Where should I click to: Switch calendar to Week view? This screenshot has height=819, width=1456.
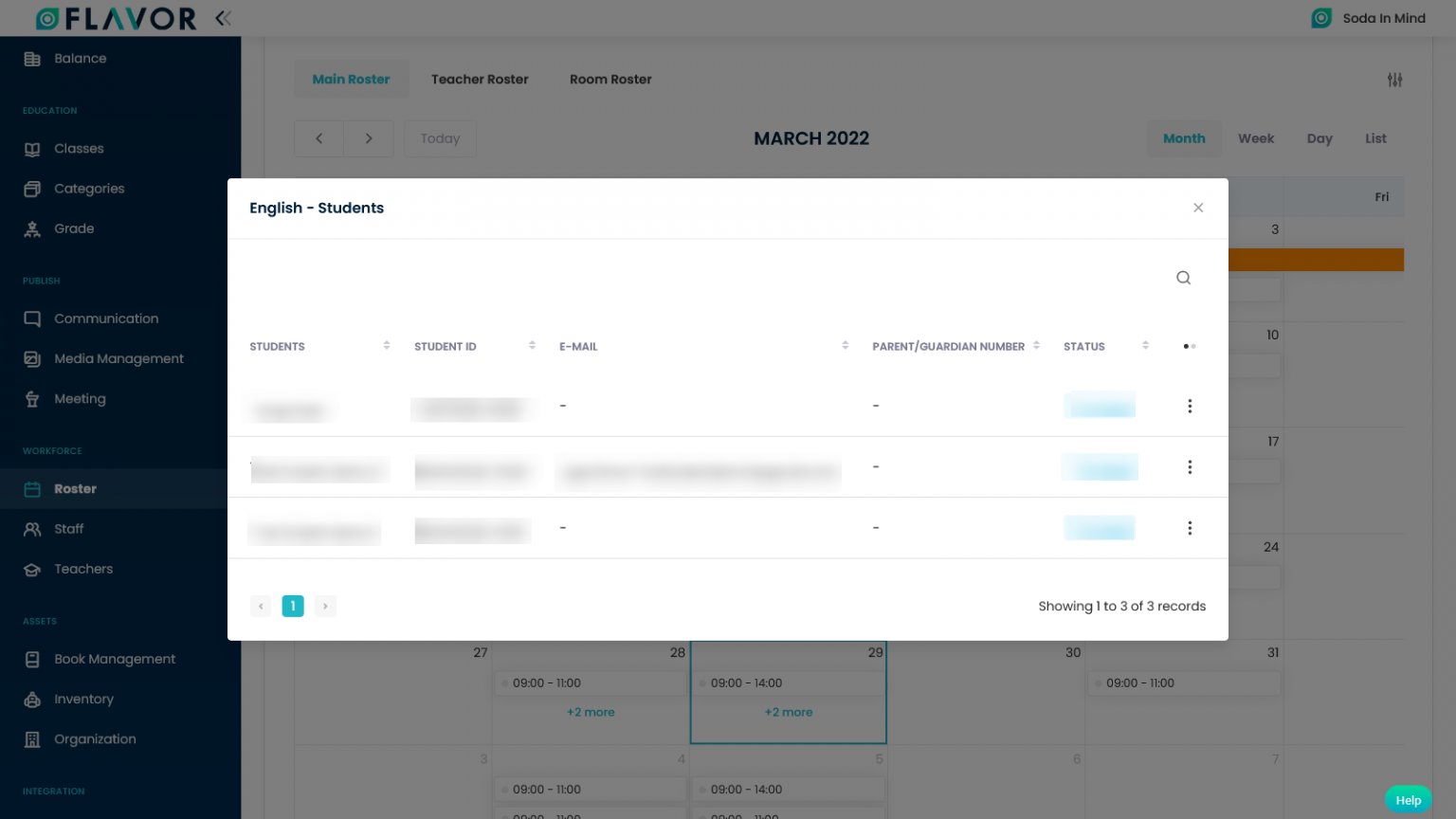tap(1256, 138)
